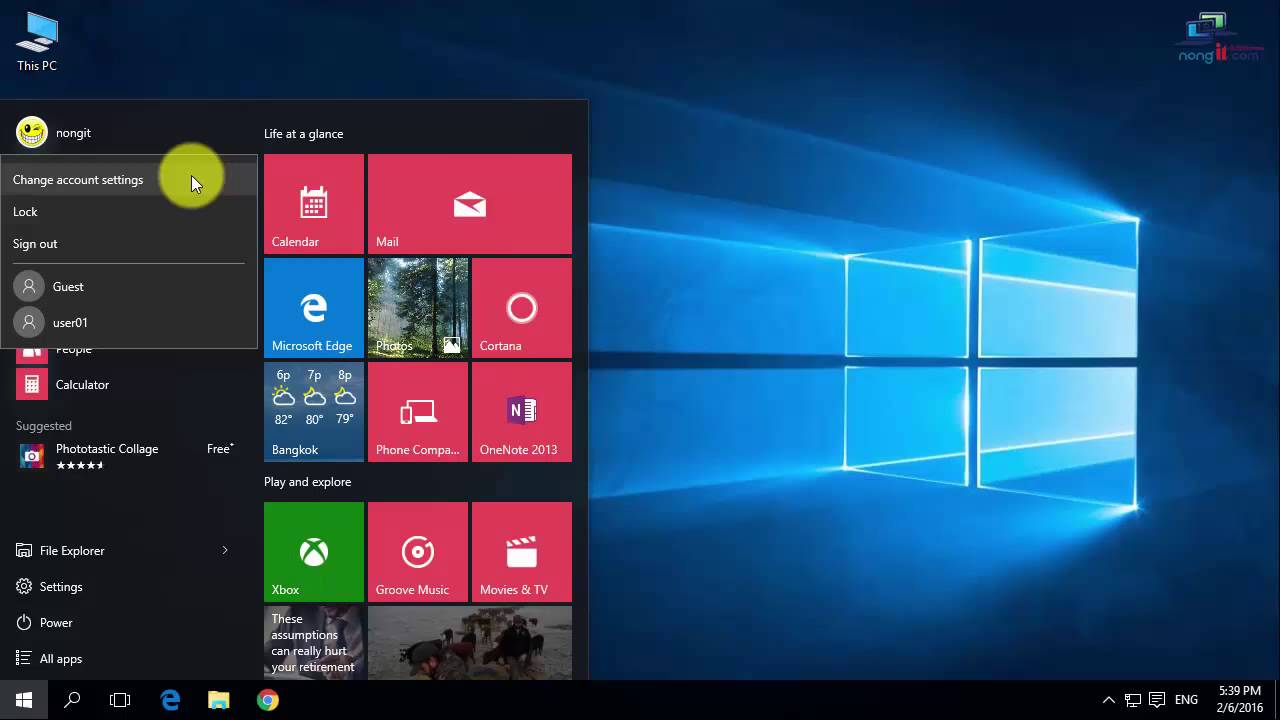Click the Windows Start button
This screenshot has height=720, width=1280.
tap(24, 700)
